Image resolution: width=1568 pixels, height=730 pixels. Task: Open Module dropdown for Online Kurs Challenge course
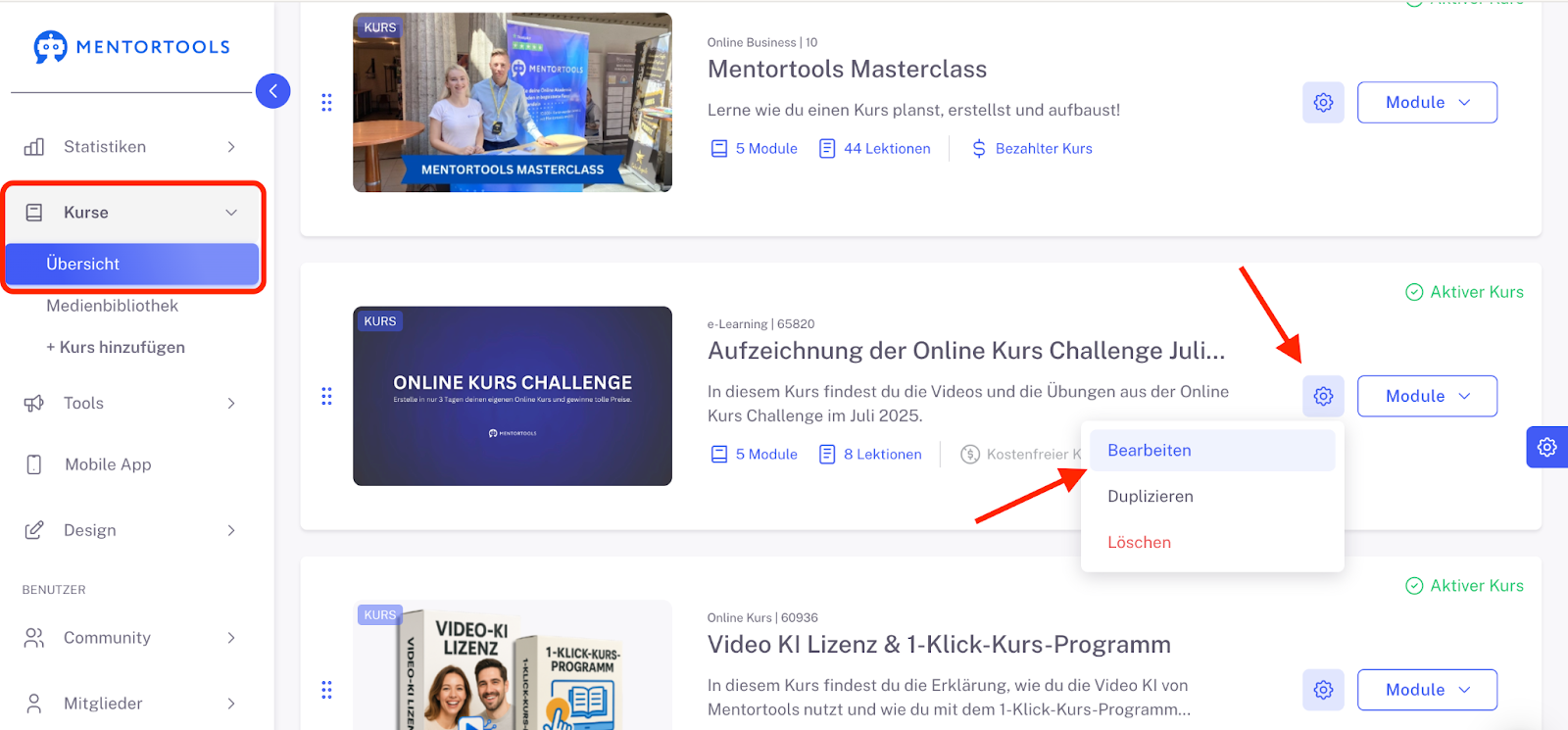tap(1427, 396)
